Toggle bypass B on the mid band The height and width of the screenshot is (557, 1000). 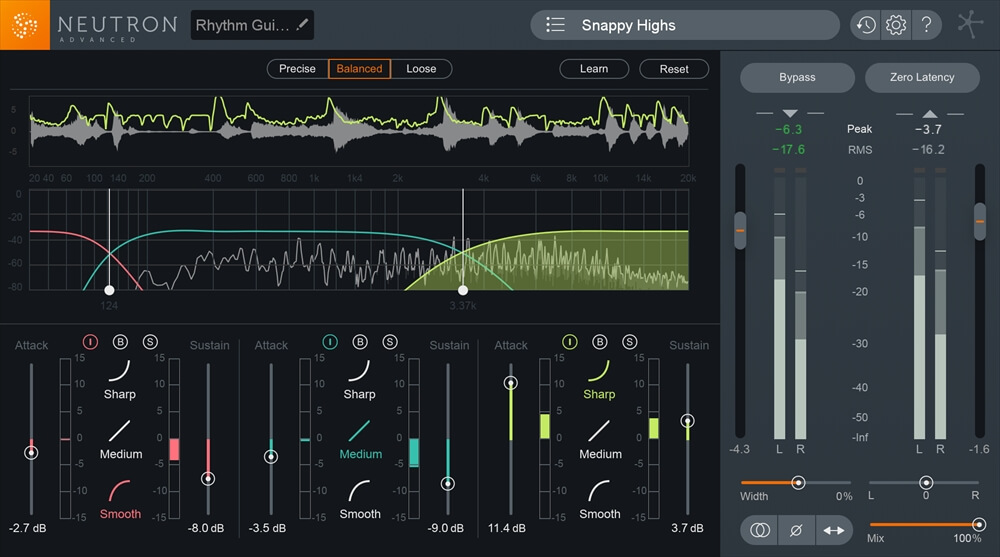tap(360, 342)
